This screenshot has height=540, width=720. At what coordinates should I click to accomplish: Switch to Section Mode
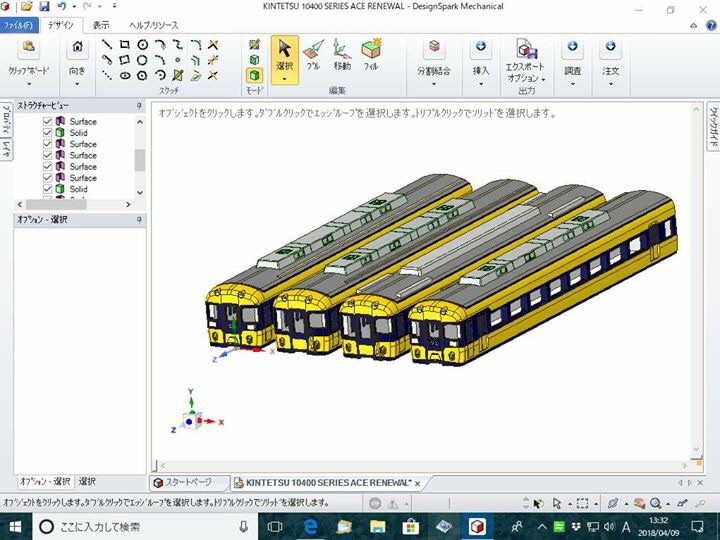click(254, 60)
